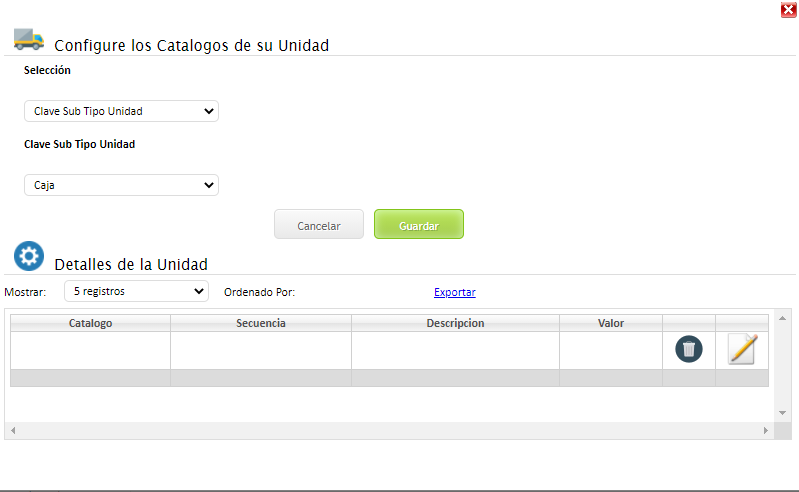Viewport: 799px width, 492px height.
Task: Click the Valor column header
Action: point(610,323)
